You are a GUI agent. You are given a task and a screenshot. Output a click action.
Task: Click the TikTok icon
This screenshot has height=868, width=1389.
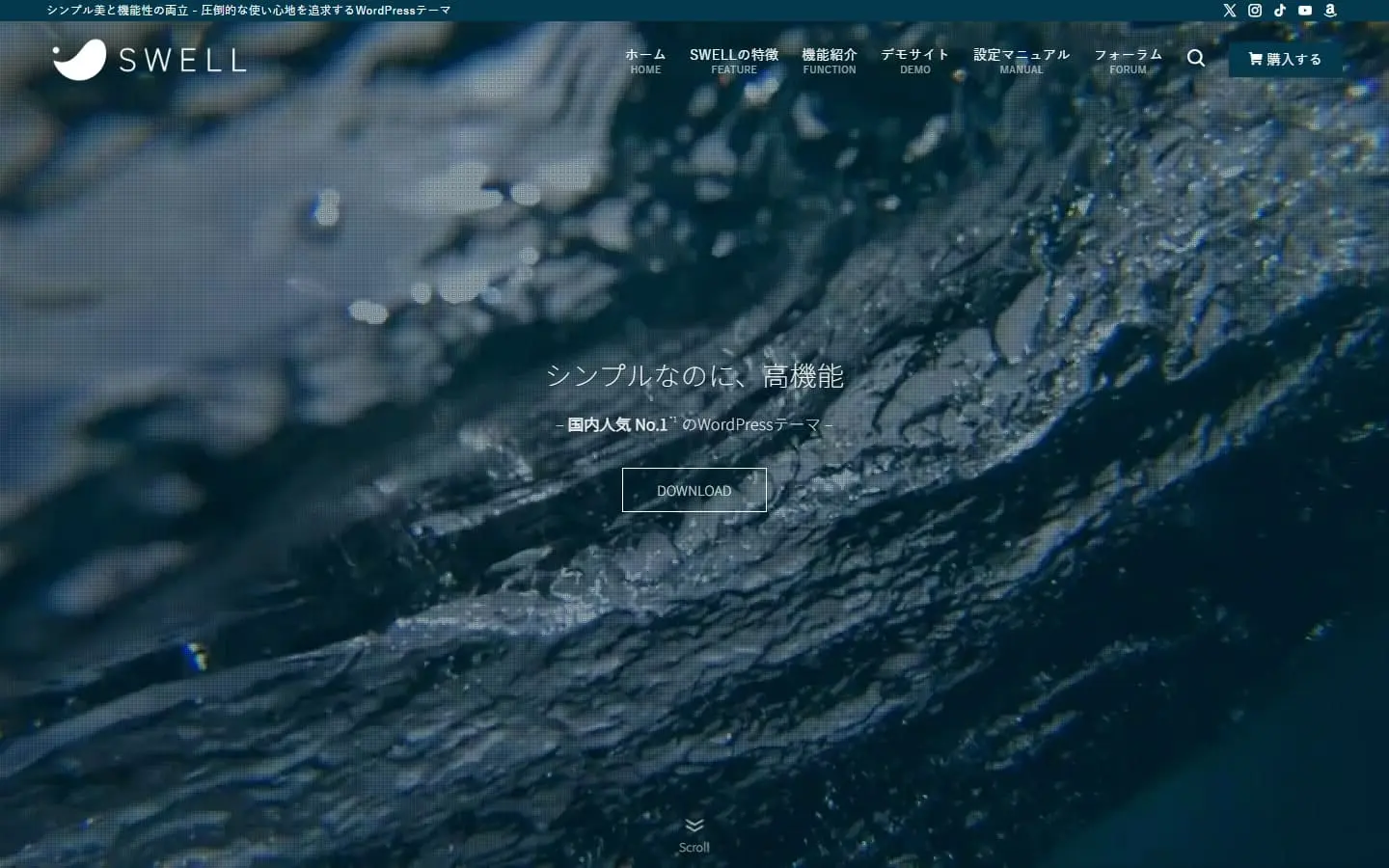1280,11
